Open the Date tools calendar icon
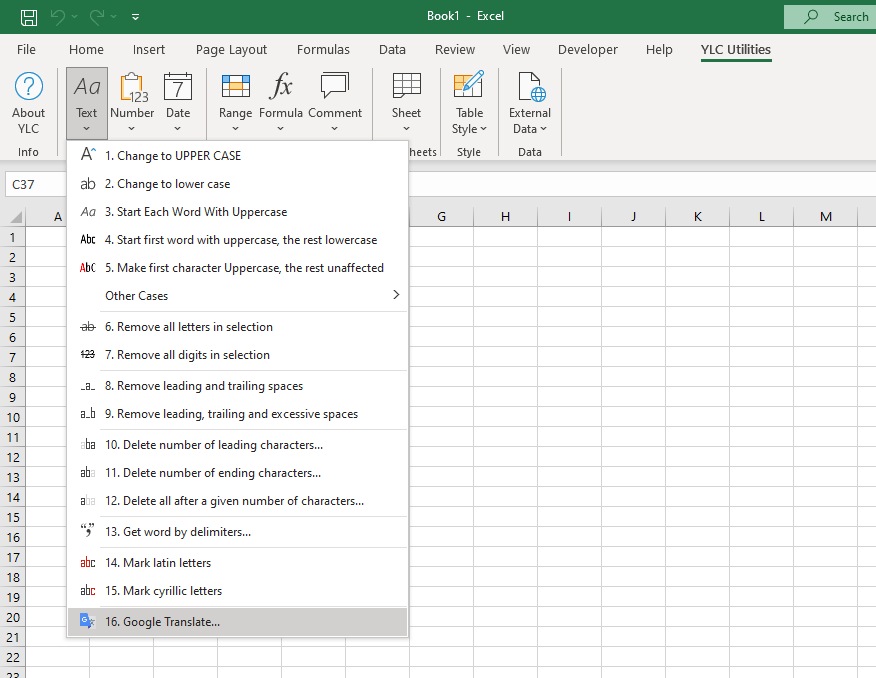 pyautogui.click(x=178, y=89)
